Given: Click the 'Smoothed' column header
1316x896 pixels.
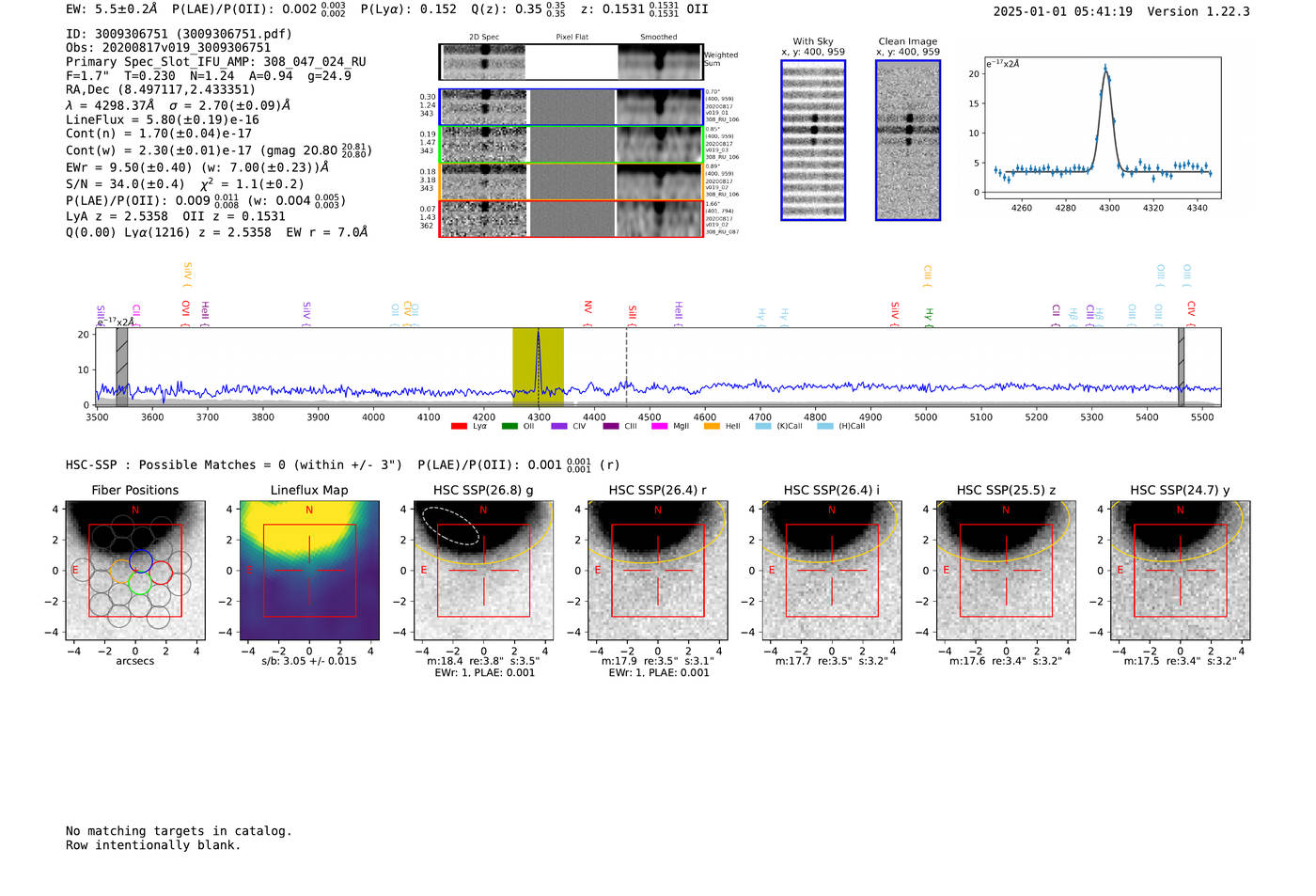Looking at the screenshot, I should coord(659,38).
